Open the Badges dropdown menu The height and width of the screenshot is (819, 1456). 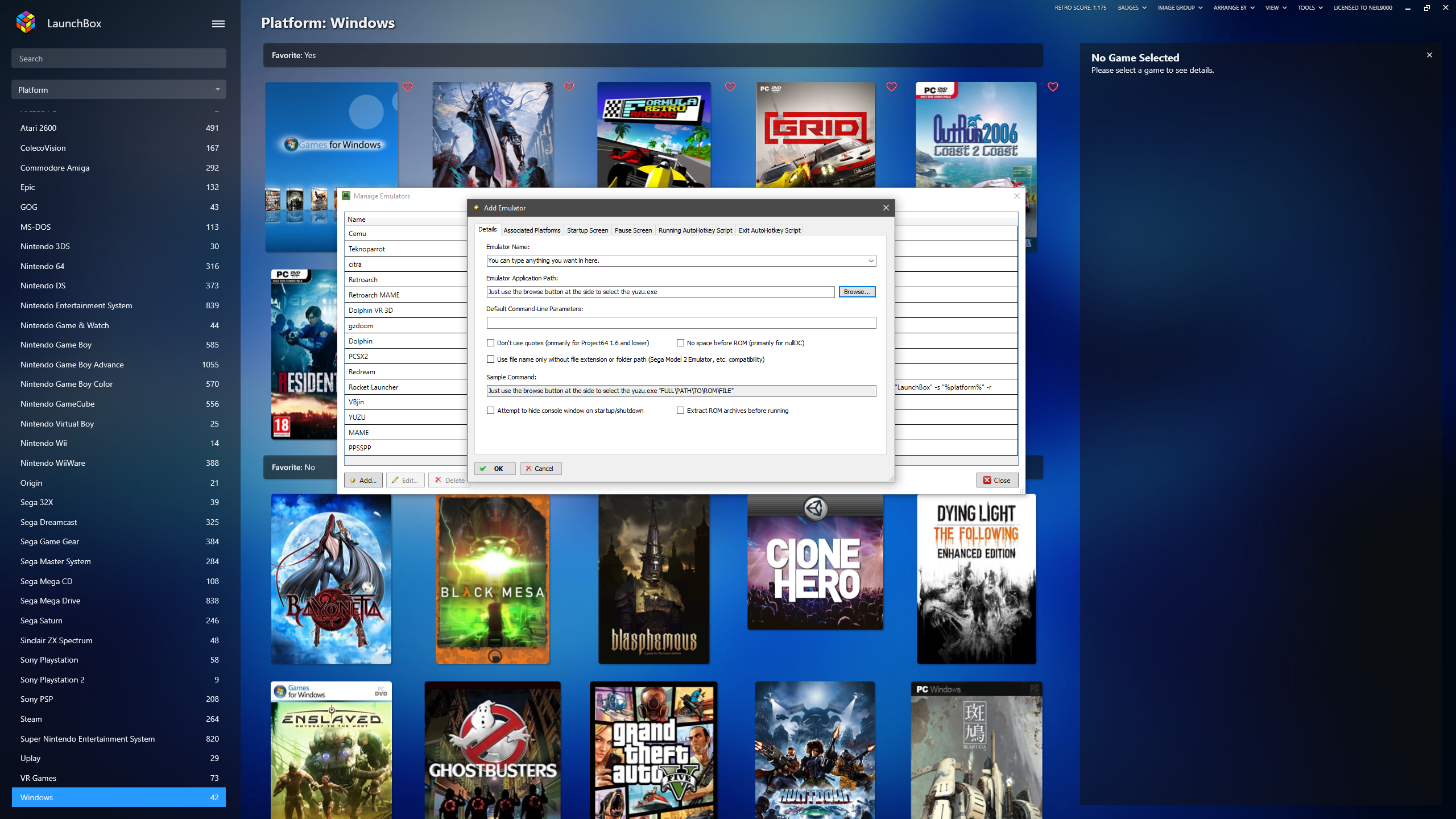(x=1132, y=8)
